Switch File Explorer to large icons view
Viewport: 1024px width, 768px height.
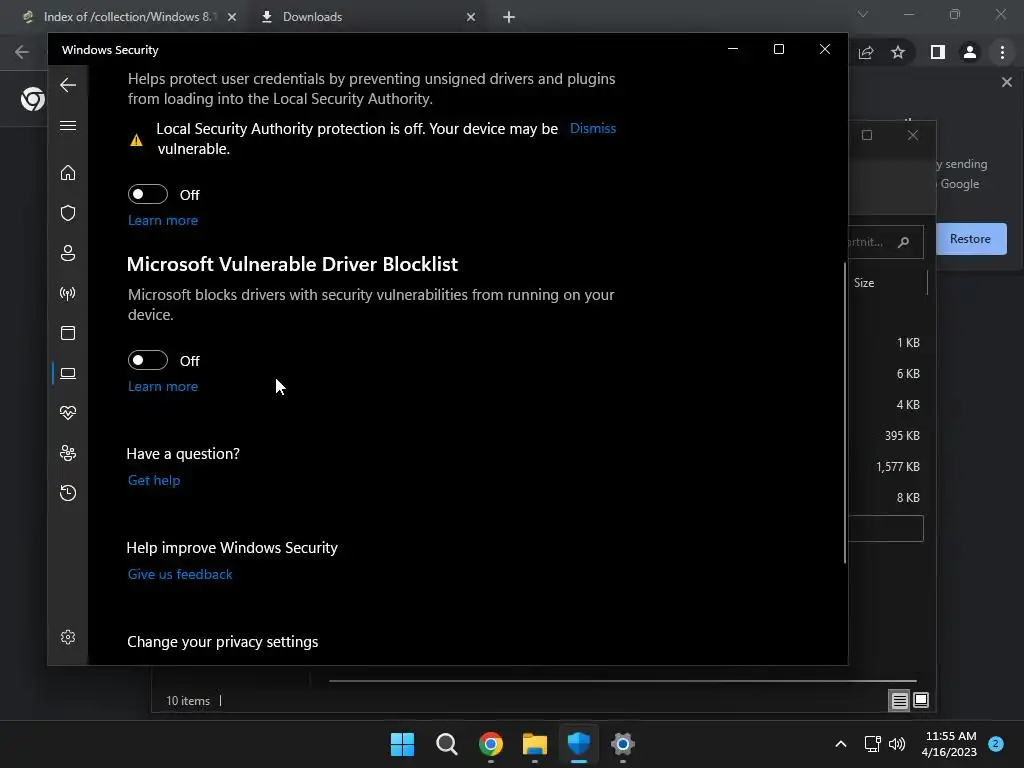click(921, 701)
